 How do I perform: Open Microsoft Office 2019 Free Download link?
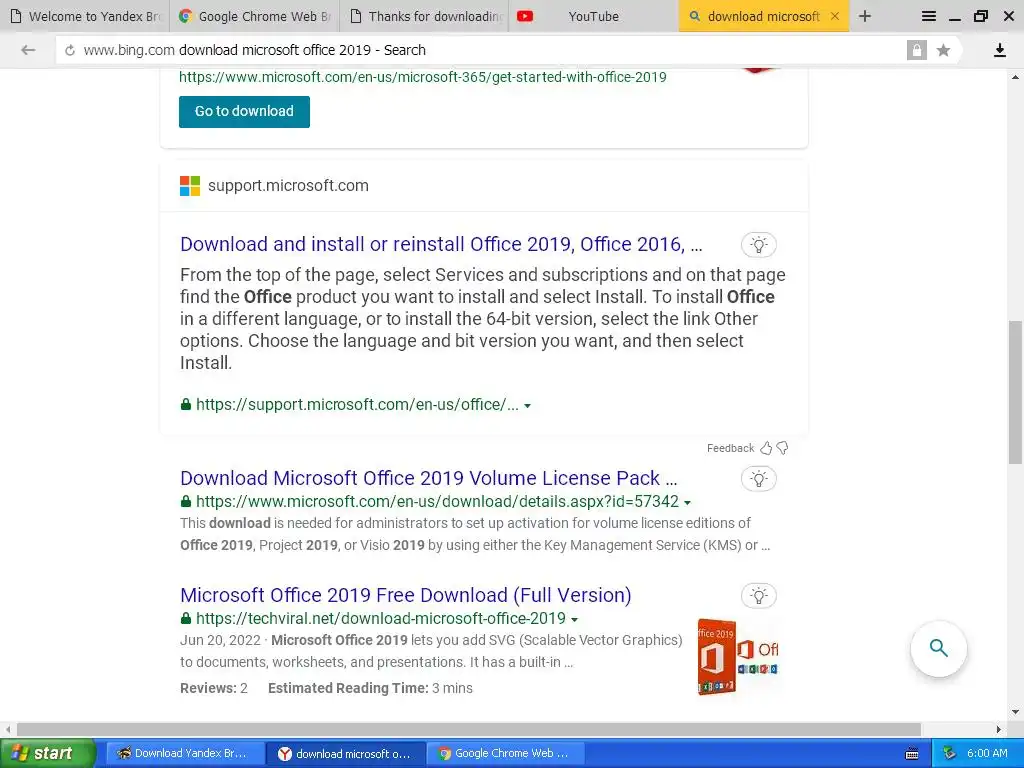(x=406, y=595)
